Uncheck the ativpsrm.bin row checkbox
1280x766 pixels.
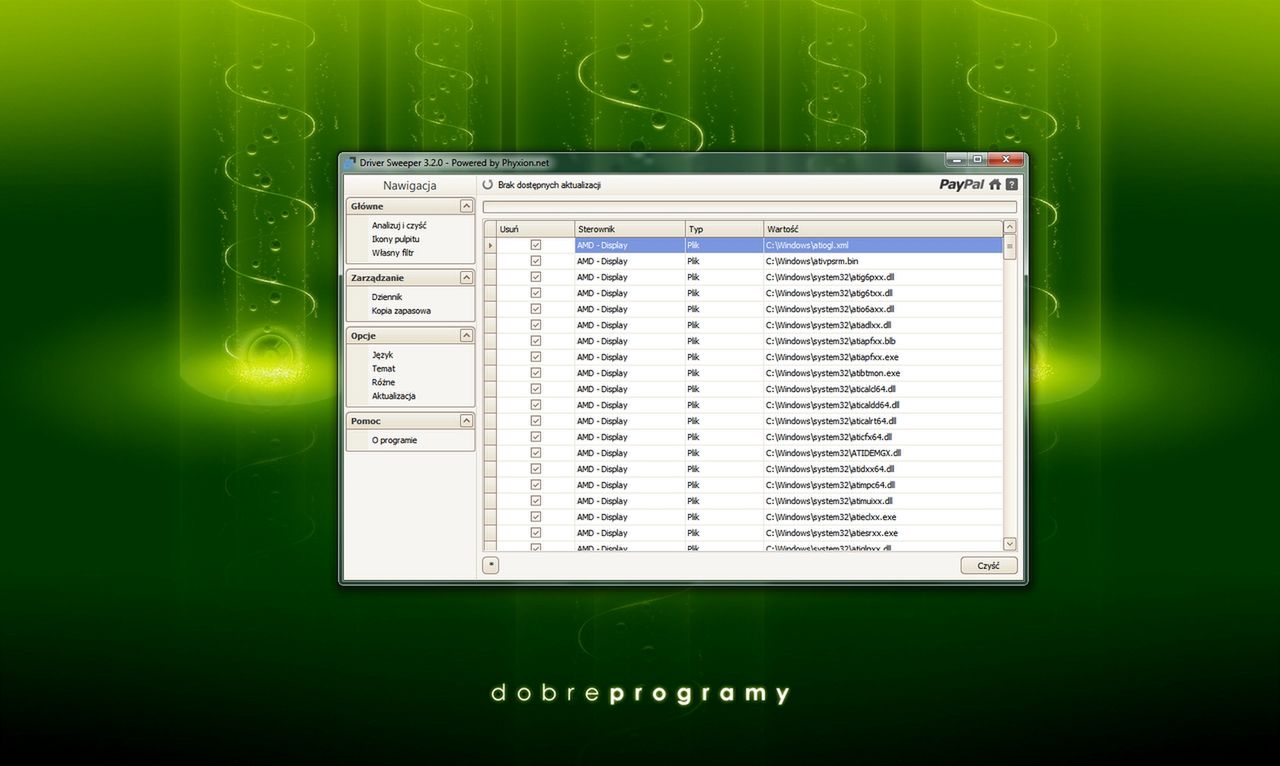[536, 261]
